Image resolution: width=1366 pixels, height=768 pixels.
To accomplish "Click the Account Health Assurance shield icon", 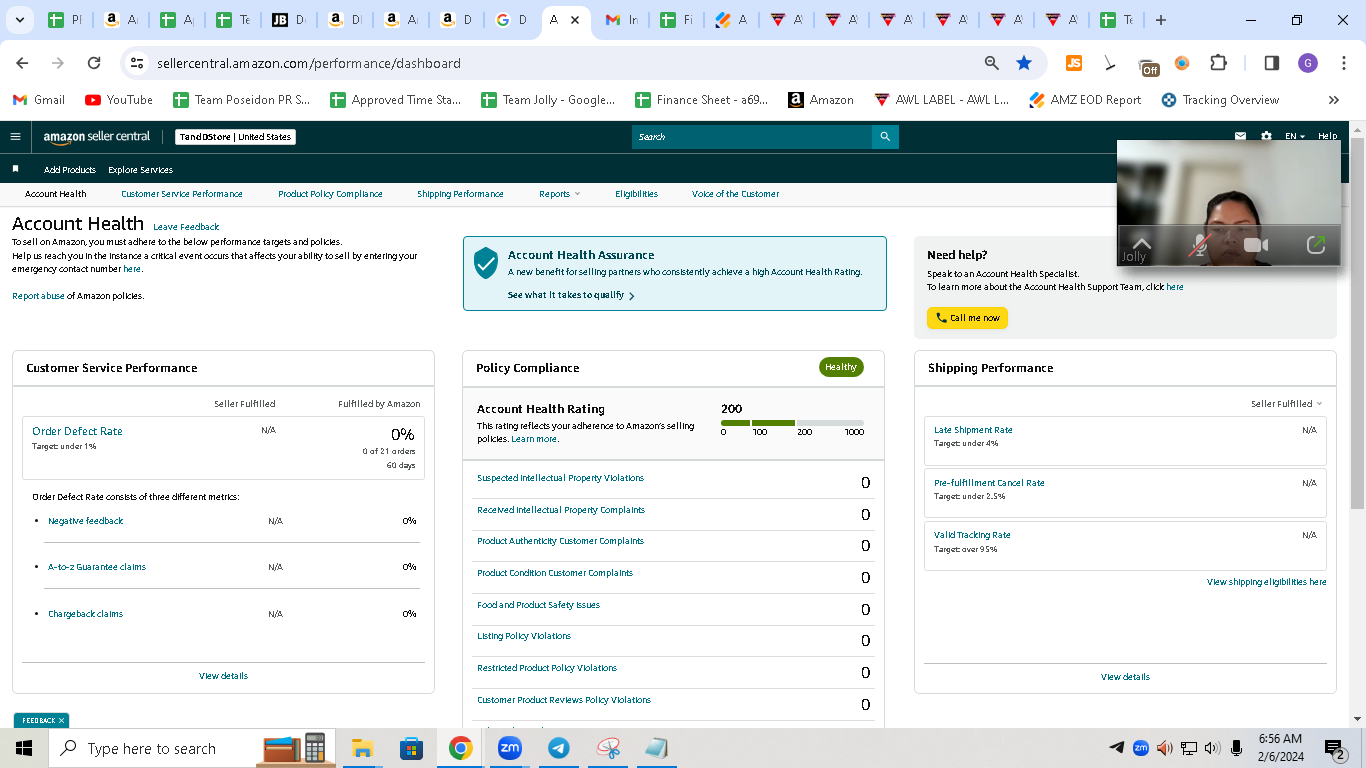I will (486, 263).
